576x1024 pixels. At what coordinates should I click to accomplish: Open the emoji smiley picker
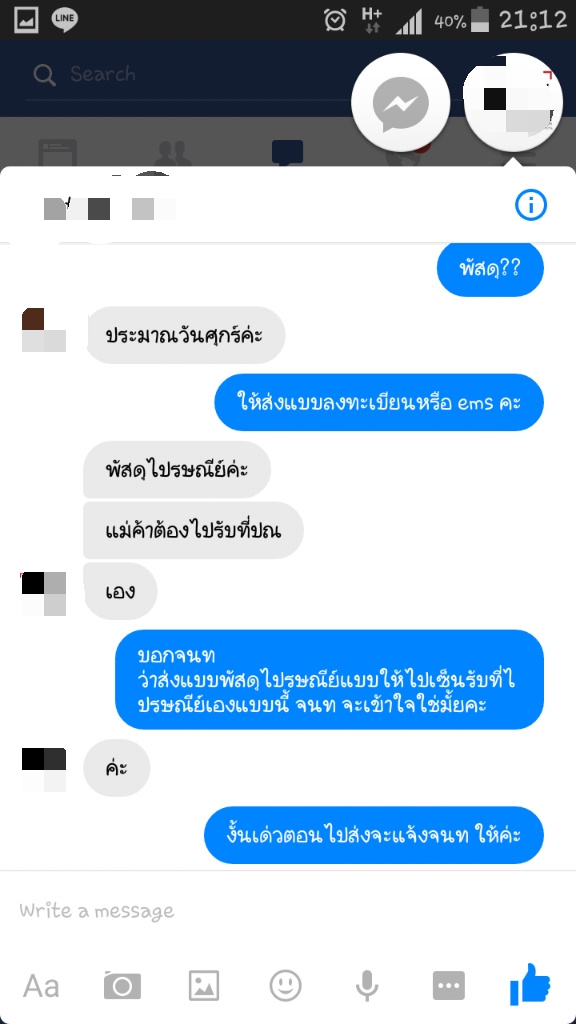(285, 985)
